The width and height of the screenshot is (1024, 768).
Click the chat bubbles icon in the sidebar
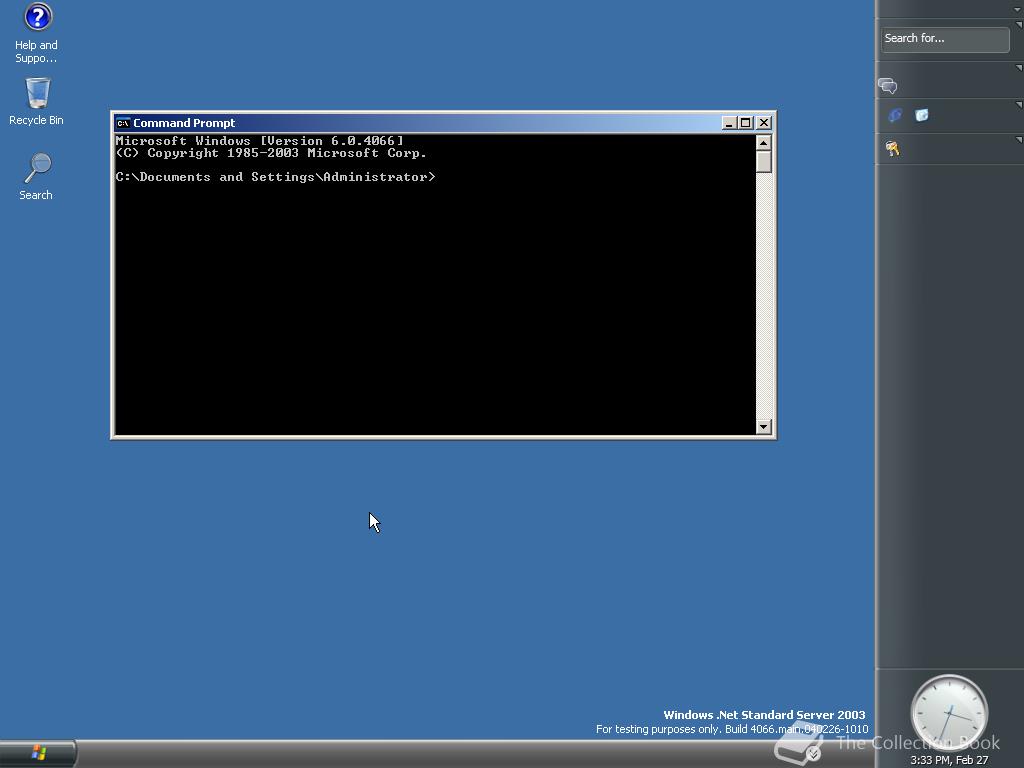[x=888, y=86]
